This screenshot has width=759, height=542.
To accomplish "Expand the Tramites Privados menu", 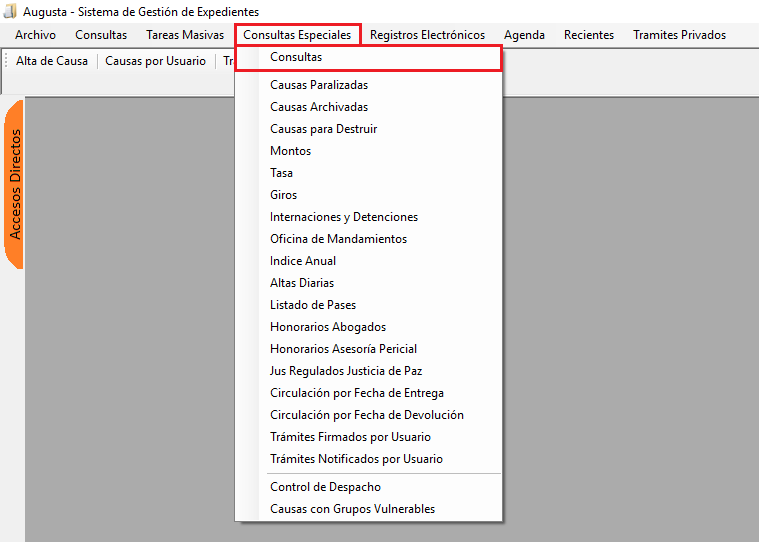I will 679,35.
